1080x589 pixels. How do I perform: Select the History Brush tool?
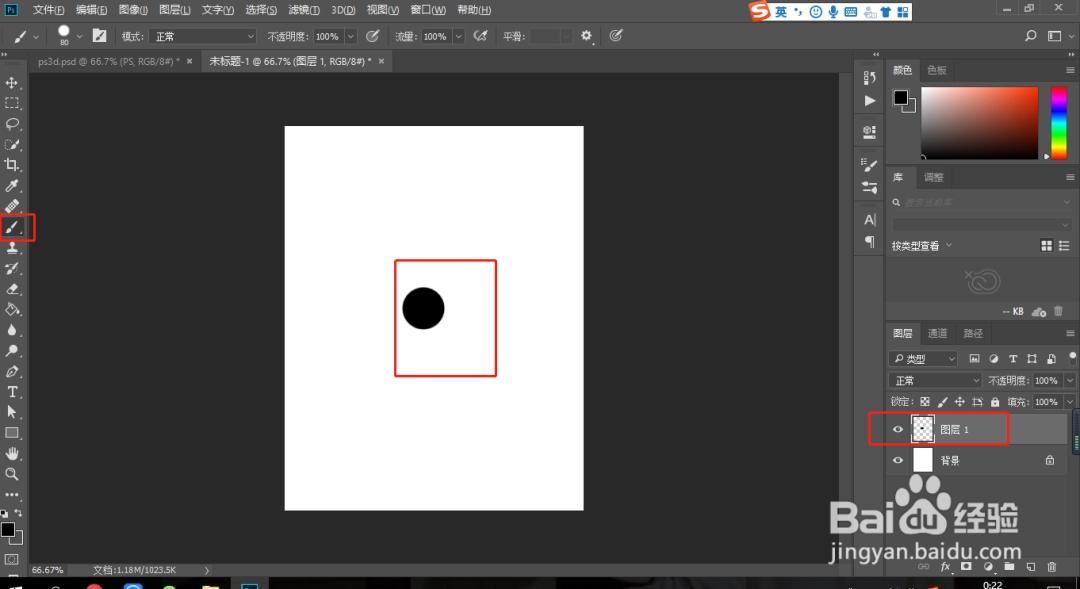12,269
